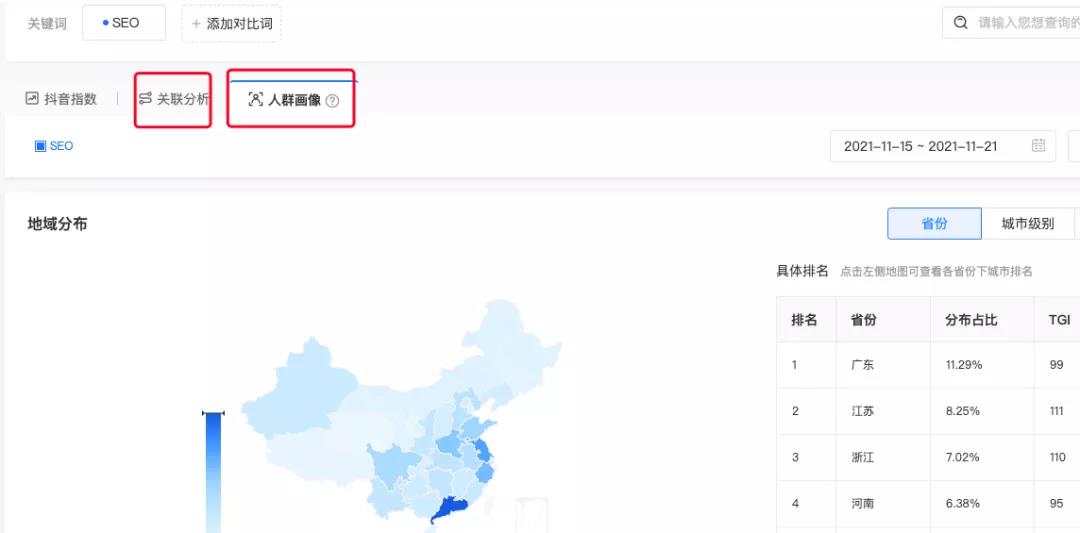Screen dimensions: 1080x533
Task: Select the 省份 view toggle
Action: click(x=934, y=224)
